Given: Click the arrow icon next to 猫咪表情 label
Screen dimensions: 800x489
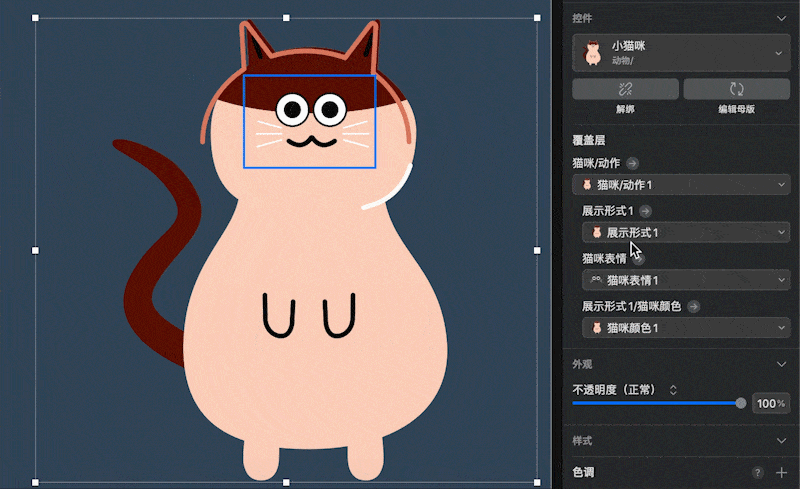Looking at the screenshot, I should (639, 259).
